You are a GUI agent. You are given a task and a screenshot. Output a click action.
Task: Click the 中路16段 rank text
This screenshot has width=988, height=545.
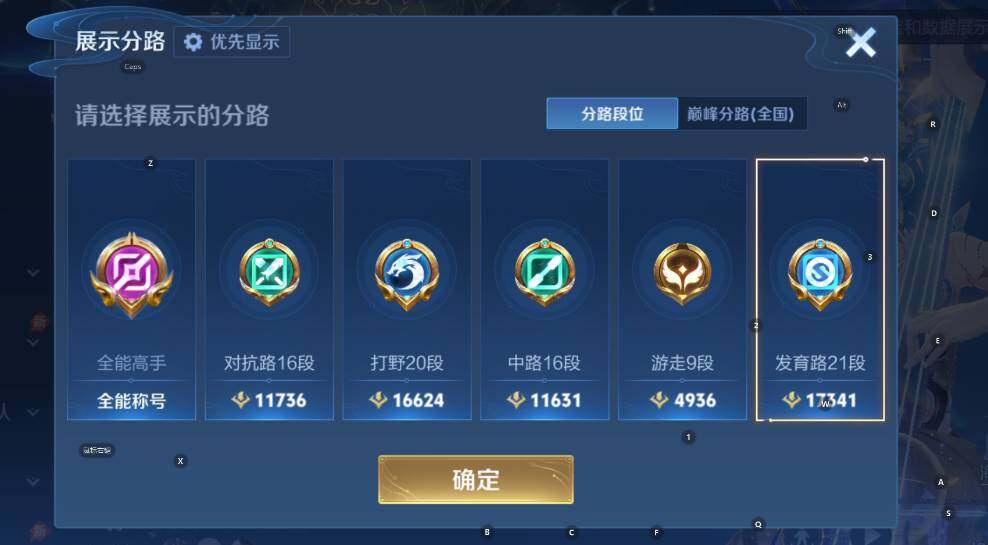click(544, 363)
